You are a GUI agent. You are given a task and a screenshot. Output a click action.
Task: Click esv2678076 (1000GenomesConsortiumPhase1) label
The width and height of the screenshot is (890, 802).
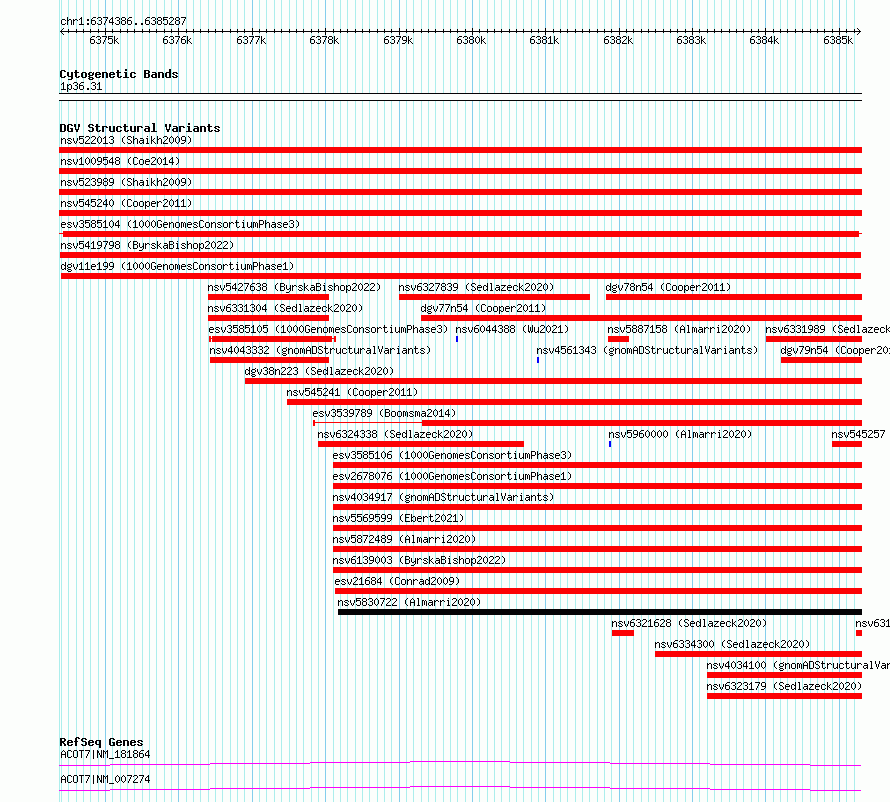click(452, 476)
